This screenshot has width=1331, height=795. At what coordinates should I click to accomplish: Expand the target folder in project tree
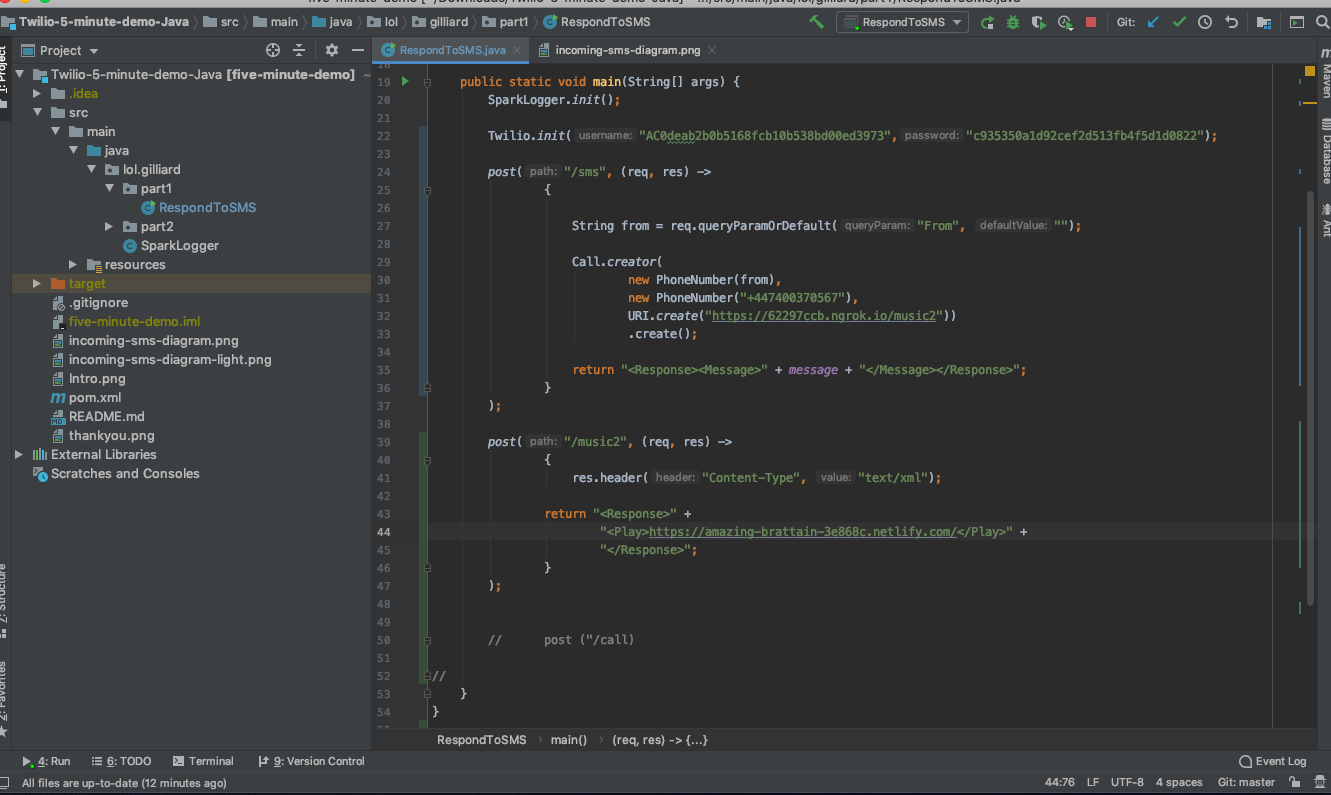coord(38,284)
